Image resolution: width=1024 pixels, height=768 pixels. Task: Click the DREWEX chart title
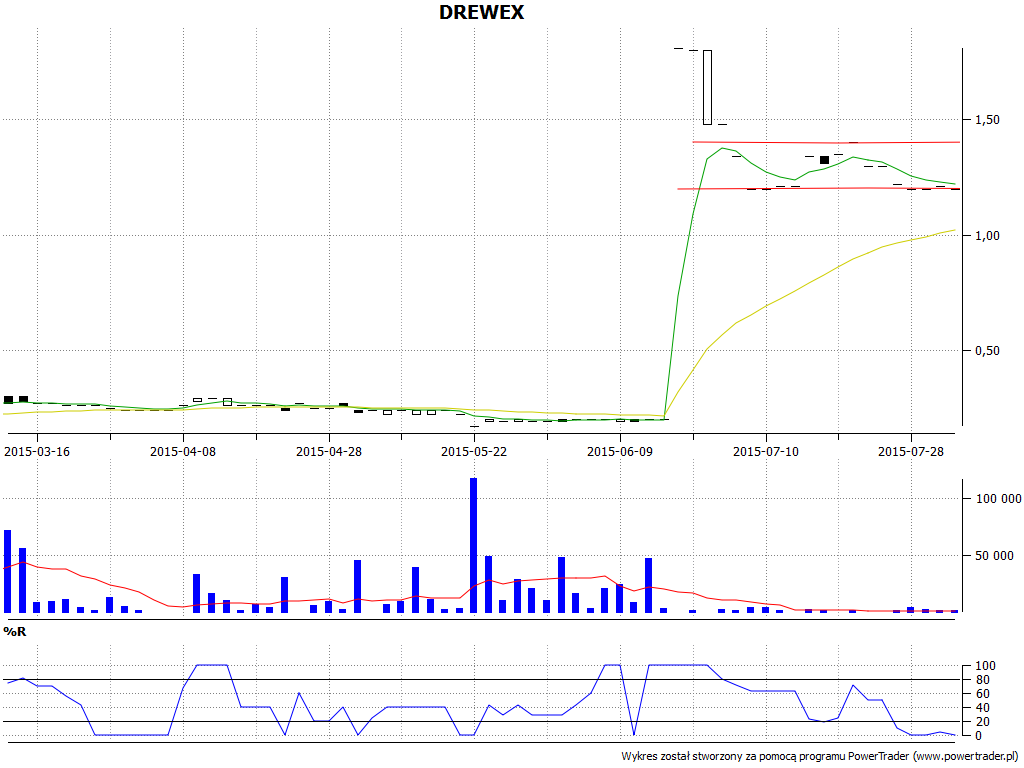coord(481,12)
